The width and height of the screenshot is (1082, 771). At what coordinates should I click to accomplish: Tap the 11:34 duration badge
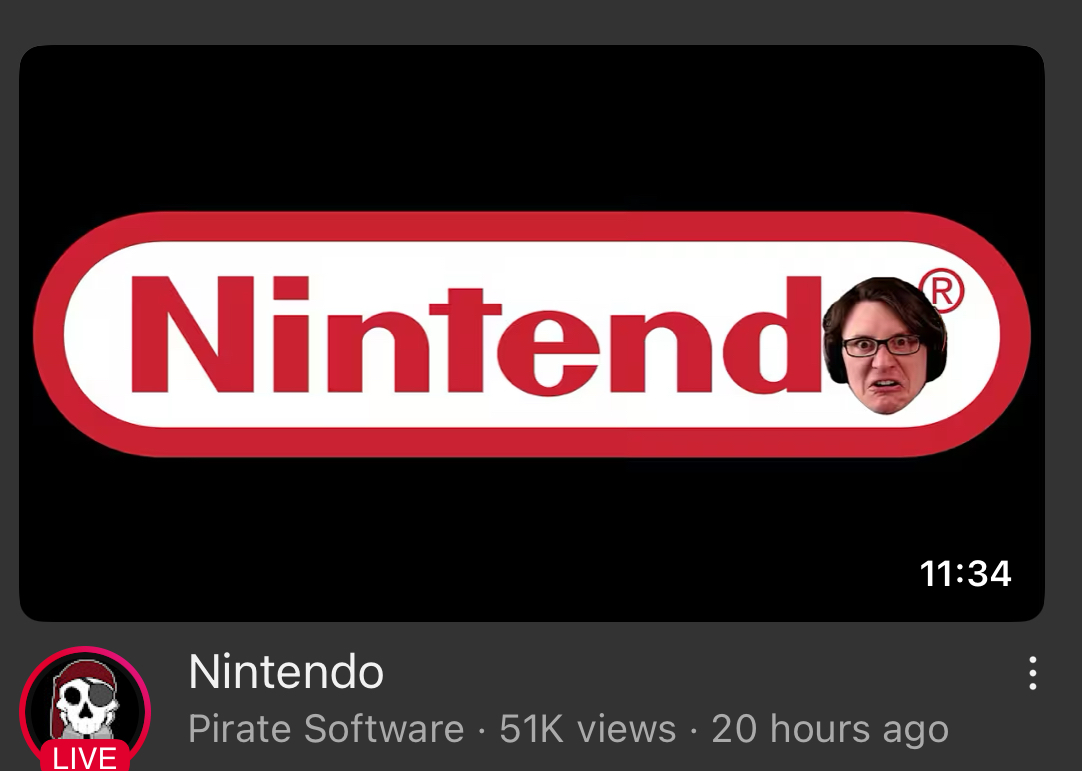tap(965, 574)
